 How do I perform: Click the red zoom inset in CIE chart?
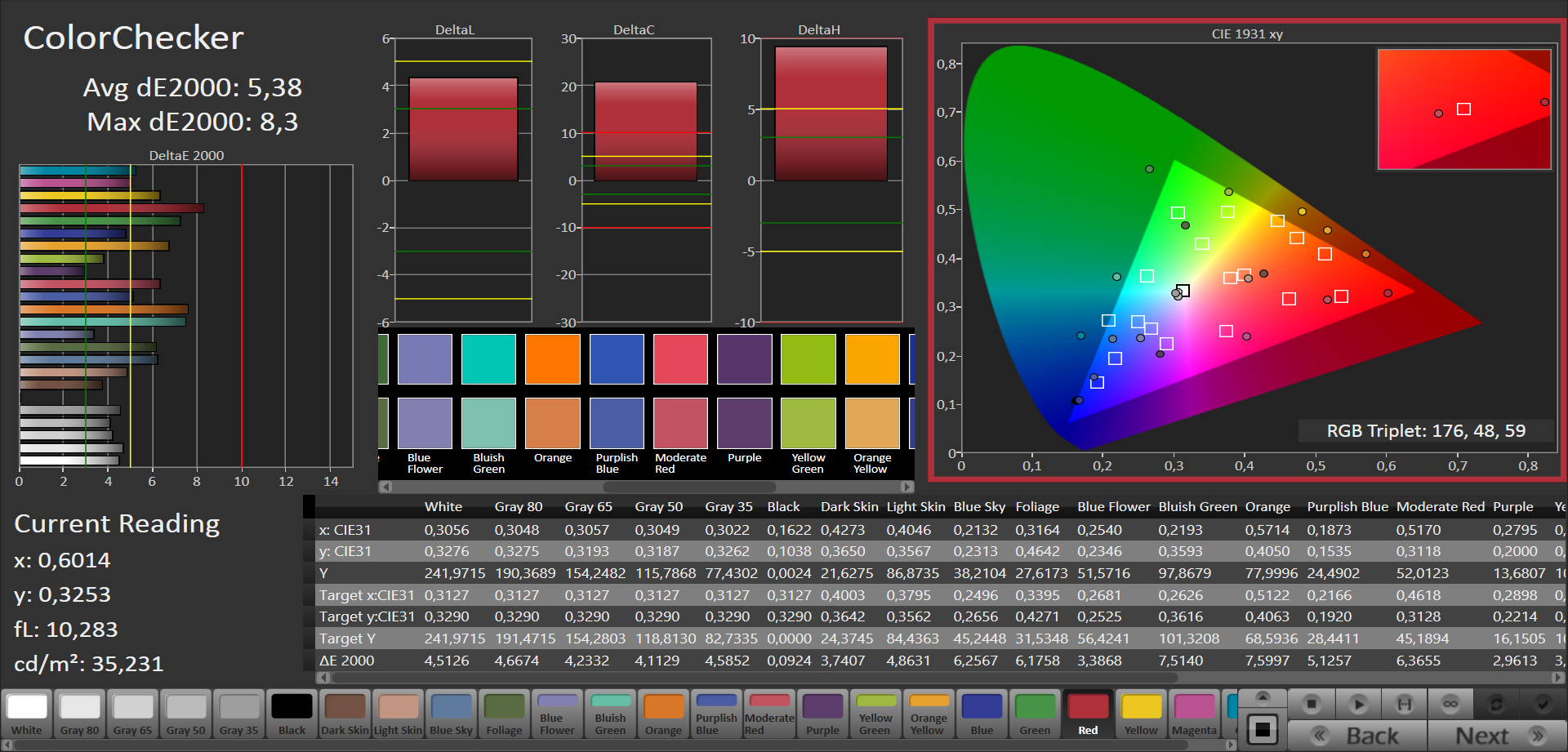1463,109
